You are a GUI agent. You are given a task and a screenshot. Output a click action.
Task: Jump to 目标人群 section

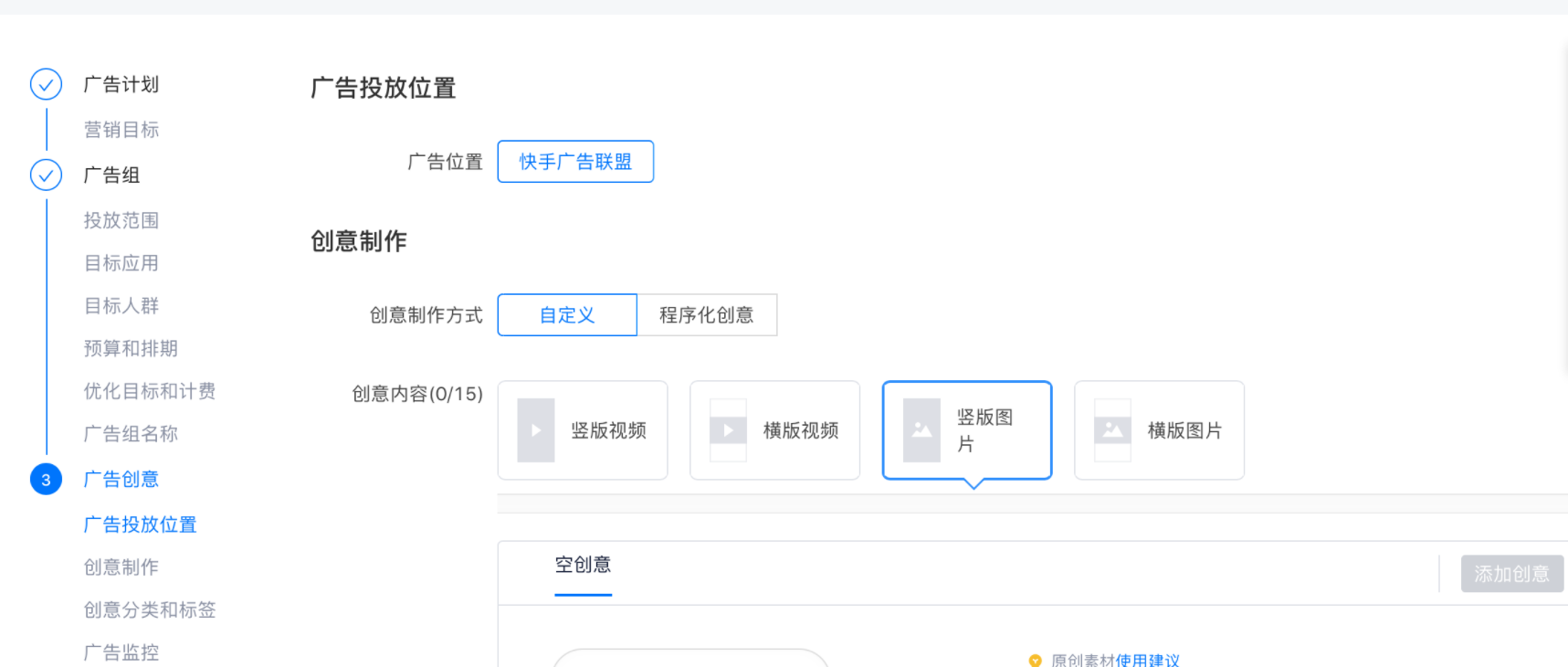[121, 305]
